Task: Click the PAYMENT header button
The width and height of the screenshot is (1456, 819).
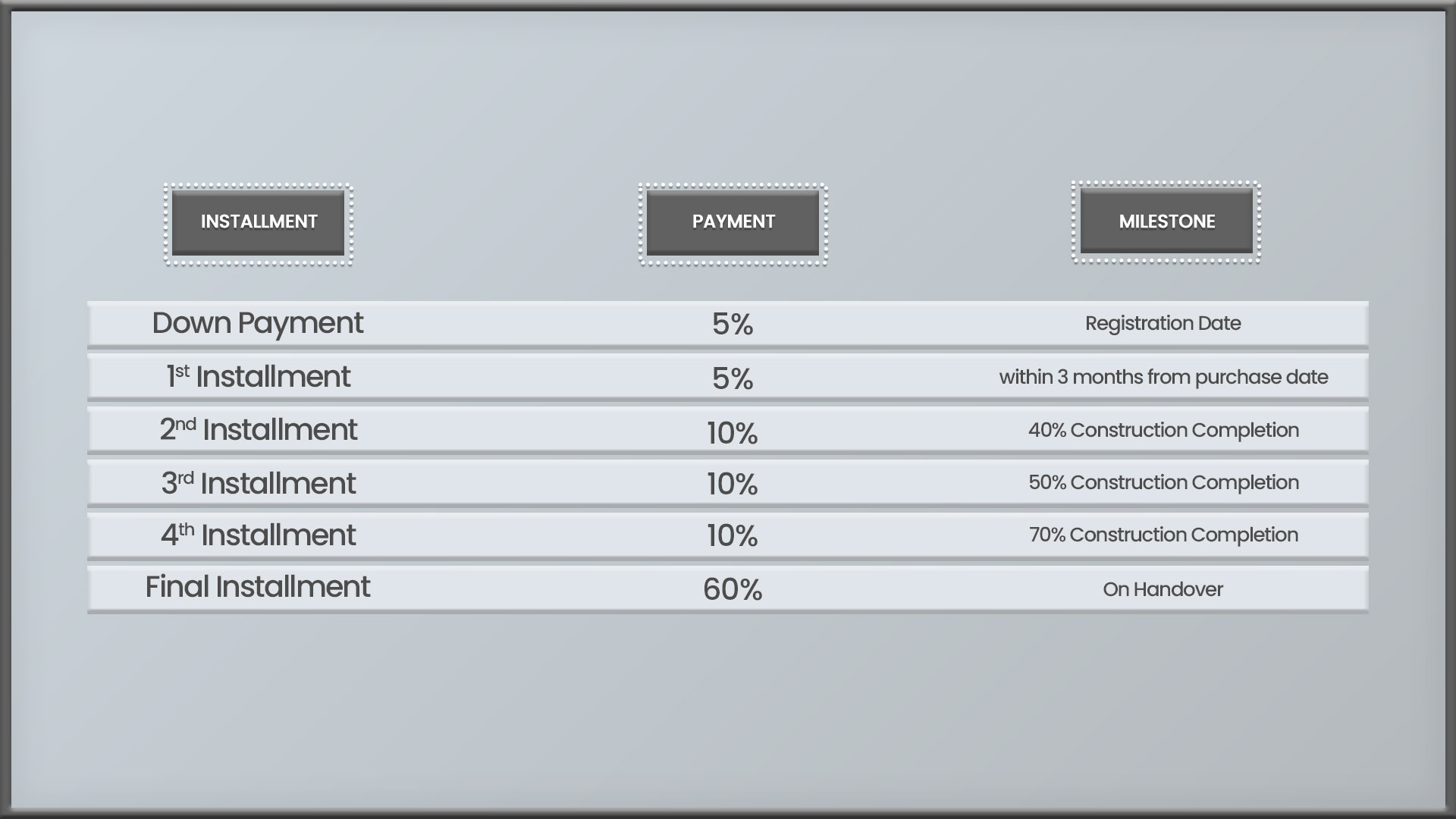Action: click(733, 222)
